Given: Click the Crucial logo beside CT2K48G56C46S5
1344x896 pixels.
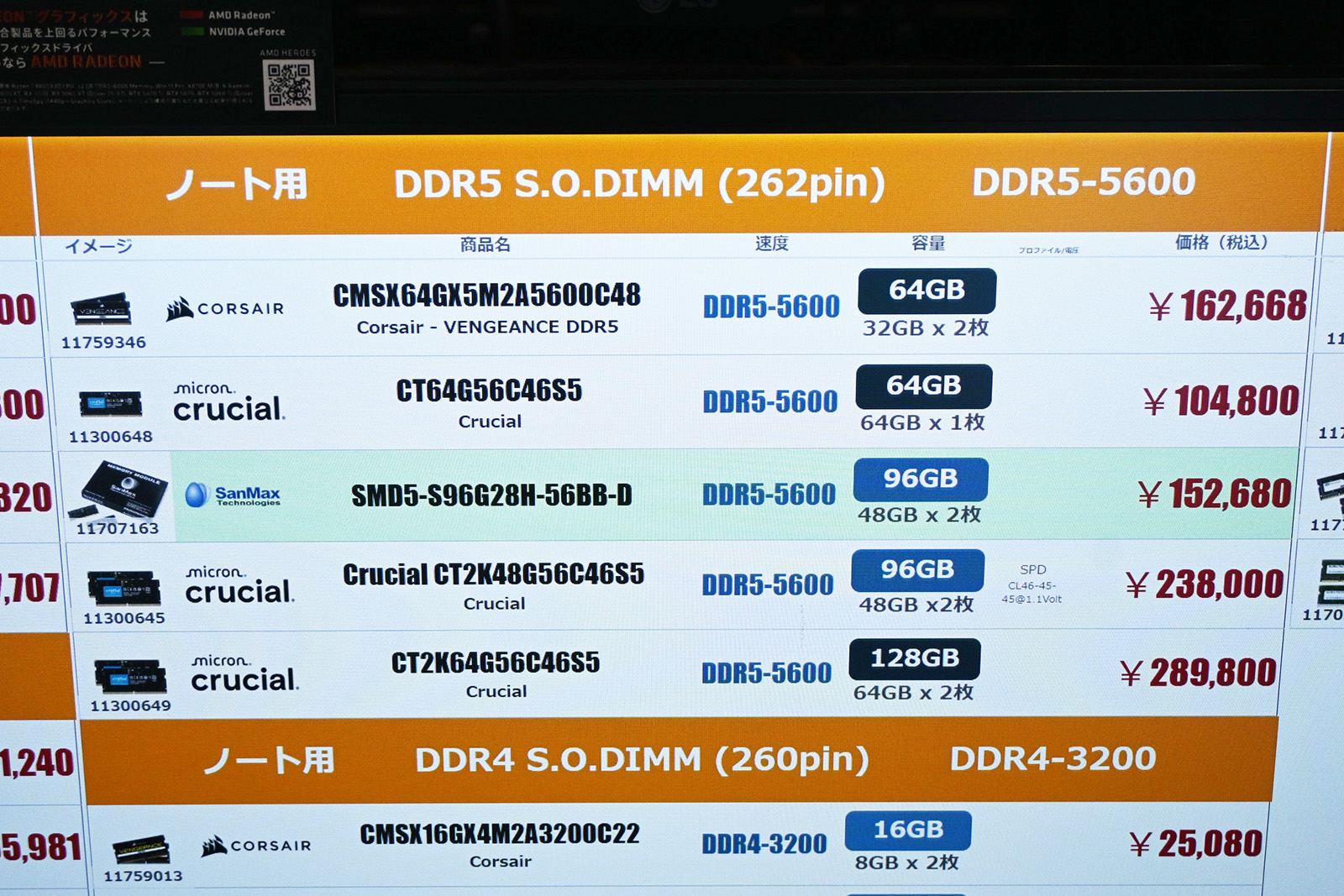Looking at the screenshot, I should pos(239,585).
